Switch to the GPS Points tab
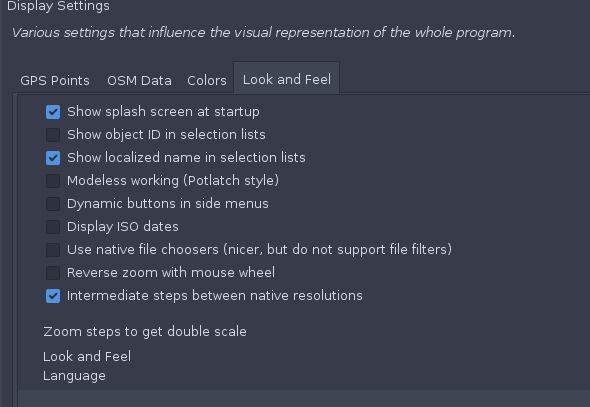The height and width of the screenshot is (407, 590). point(55,80)
